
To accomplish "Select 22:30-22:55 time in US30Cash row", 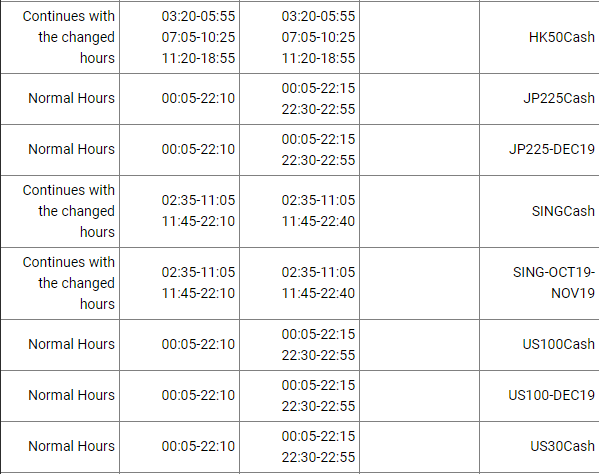I will tap(318, 457).
